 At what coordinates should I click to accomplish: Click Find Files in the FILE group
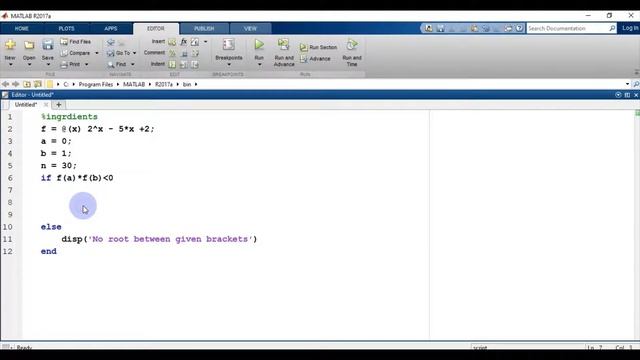(x=76, y=42)
